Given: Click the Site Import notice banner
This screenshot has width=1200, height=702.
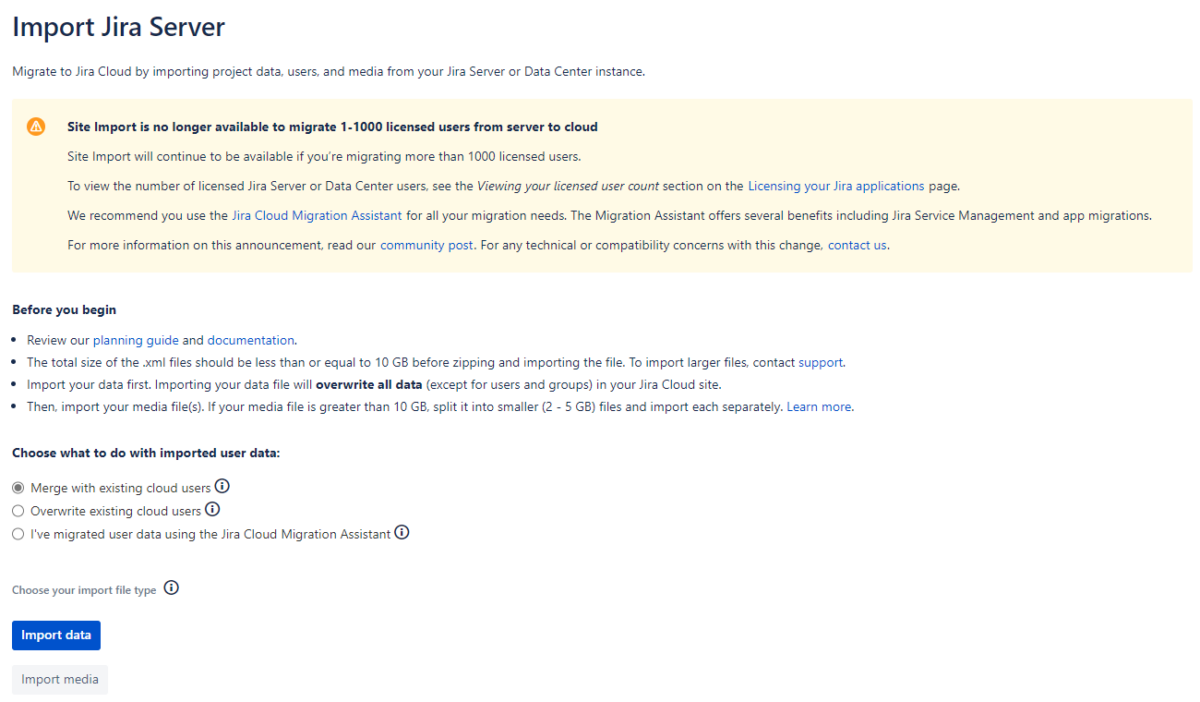Looking at the screenshot, I should 600,185.
